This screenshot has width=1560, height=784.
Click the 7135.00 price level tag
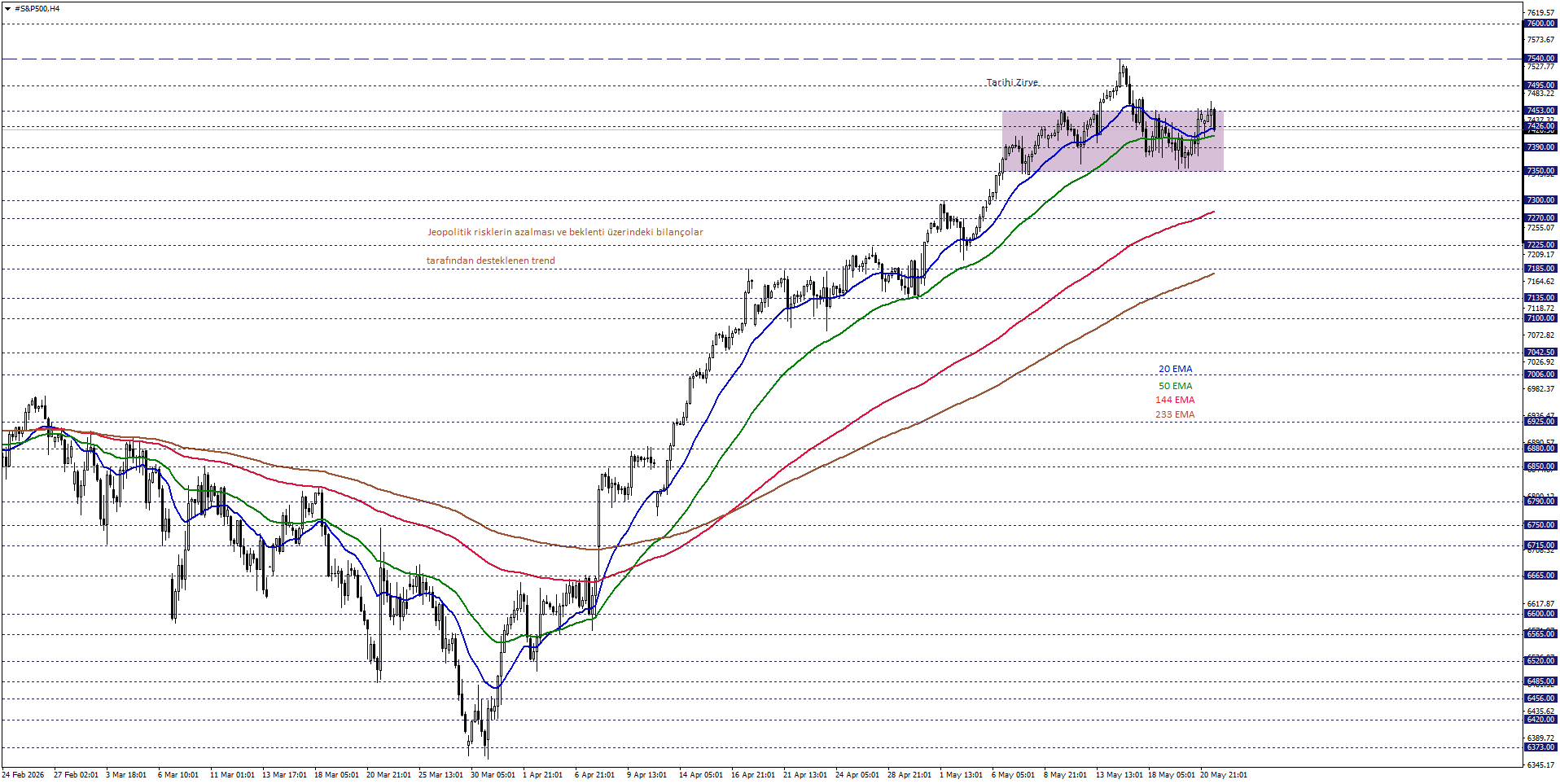(x=1540, y=298)
